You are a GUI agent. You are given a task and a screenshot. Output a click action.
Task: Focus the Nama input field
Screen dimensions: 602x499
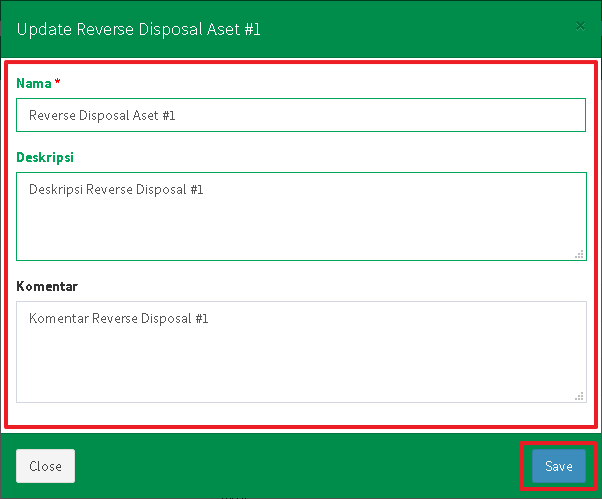(300, 115)
